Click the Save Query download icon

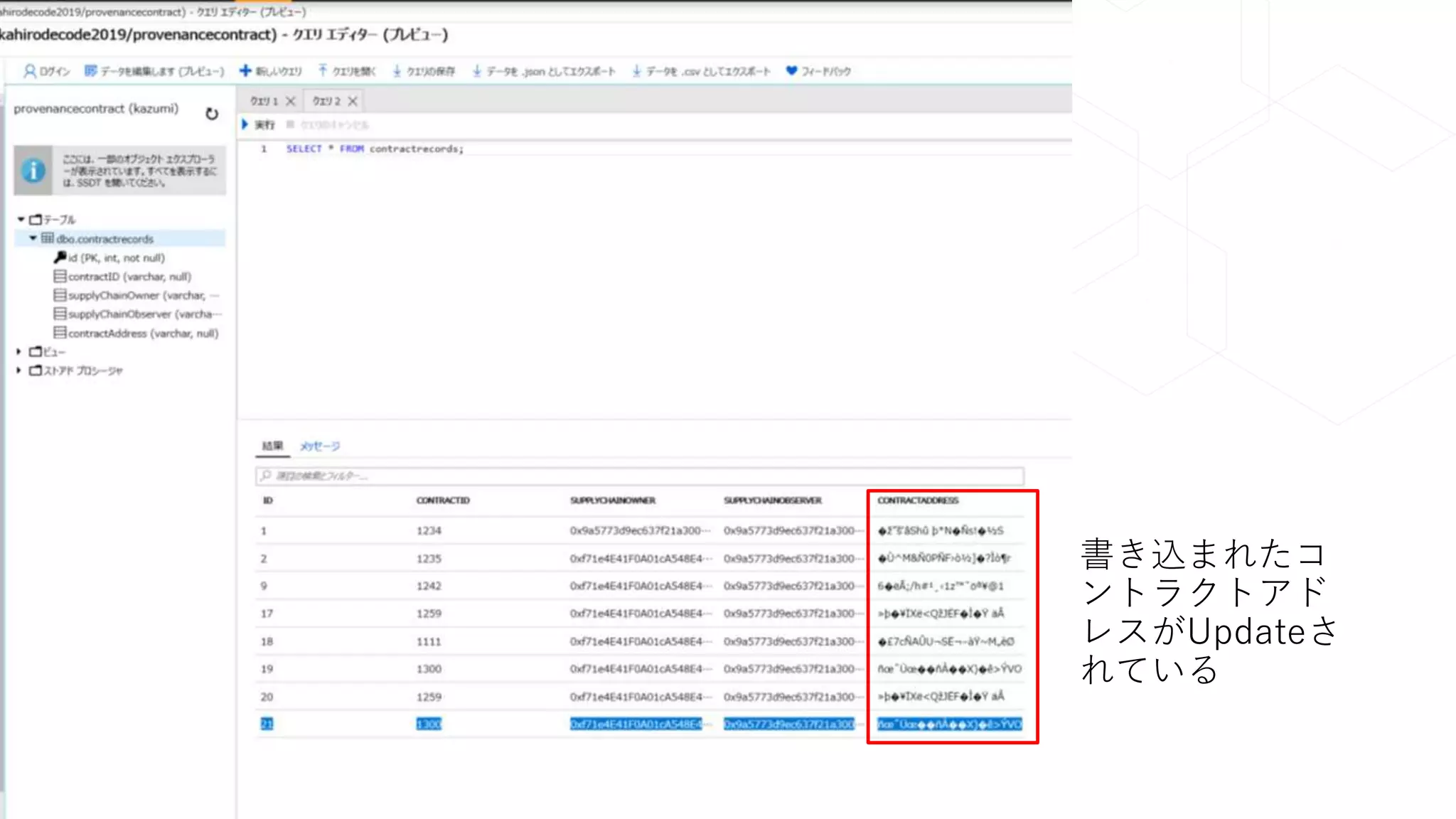(x=397, y=71)
